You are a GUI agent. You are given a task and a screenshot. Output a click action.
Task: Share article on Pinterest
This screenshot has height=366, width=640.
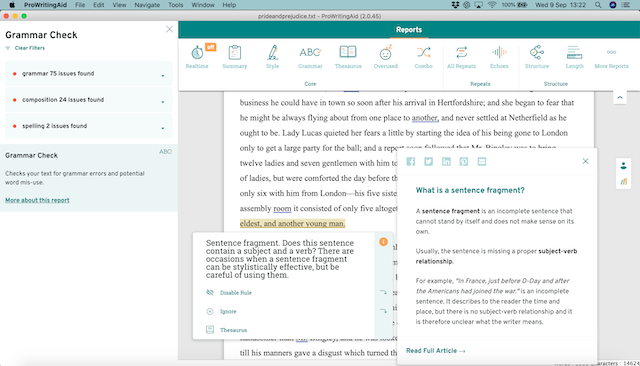pyautogui.click(x=464, y=162)
